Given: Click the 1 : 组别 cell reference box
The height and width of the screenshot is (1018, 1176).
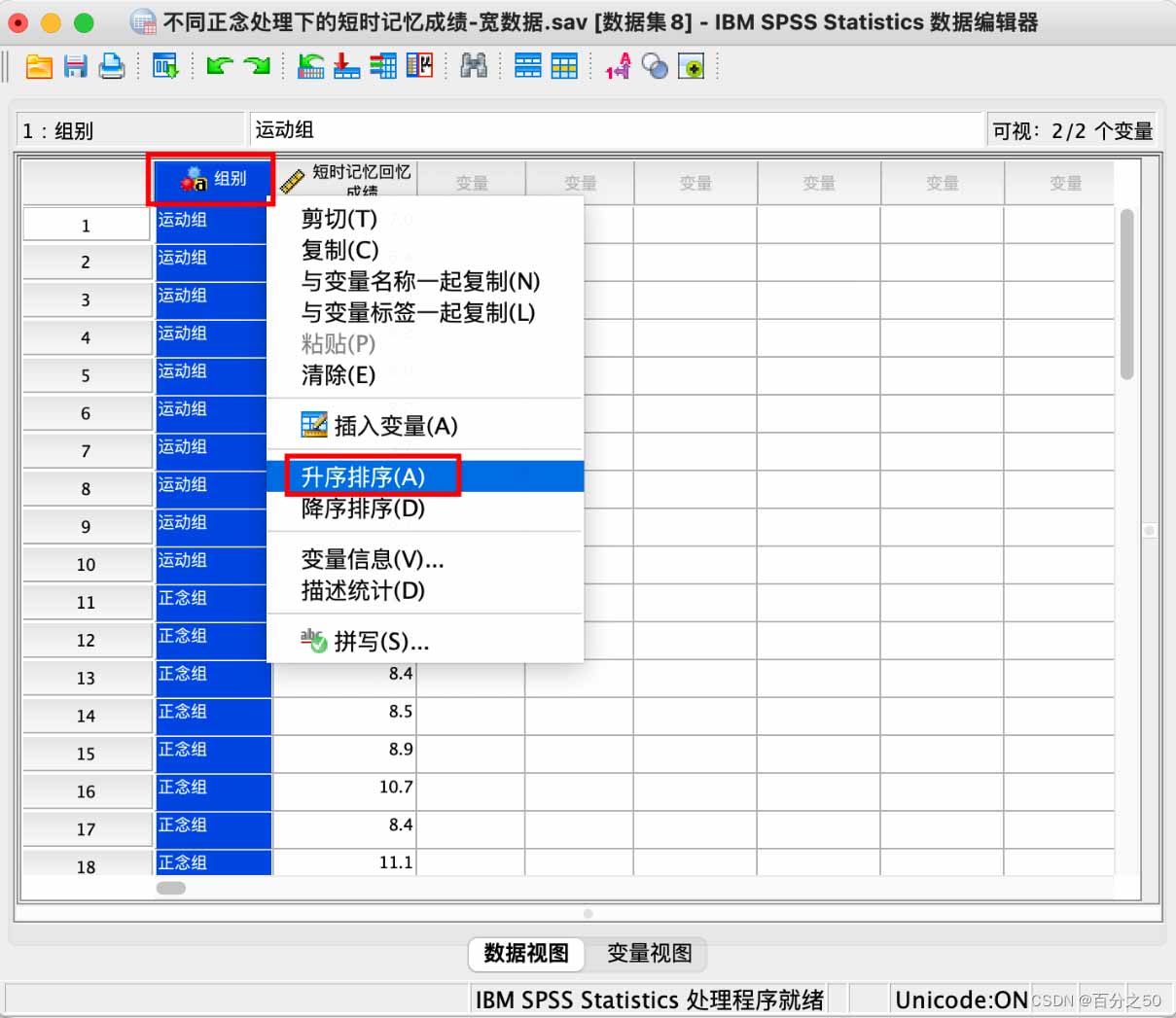Looking at the screenshot, I should pyautogui.click(x=129, y=129).
